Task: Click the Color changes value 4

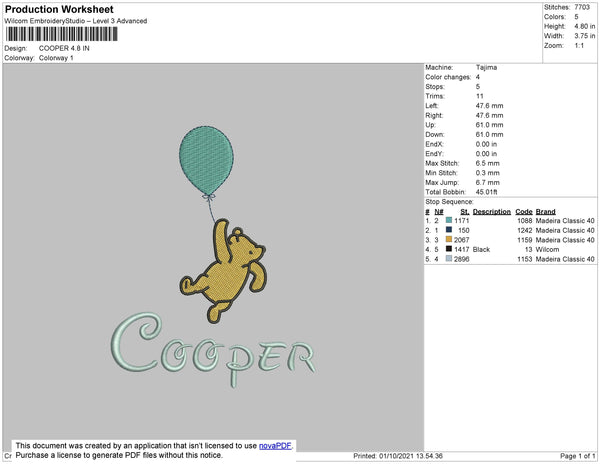Action: click(x=478, y=77)
